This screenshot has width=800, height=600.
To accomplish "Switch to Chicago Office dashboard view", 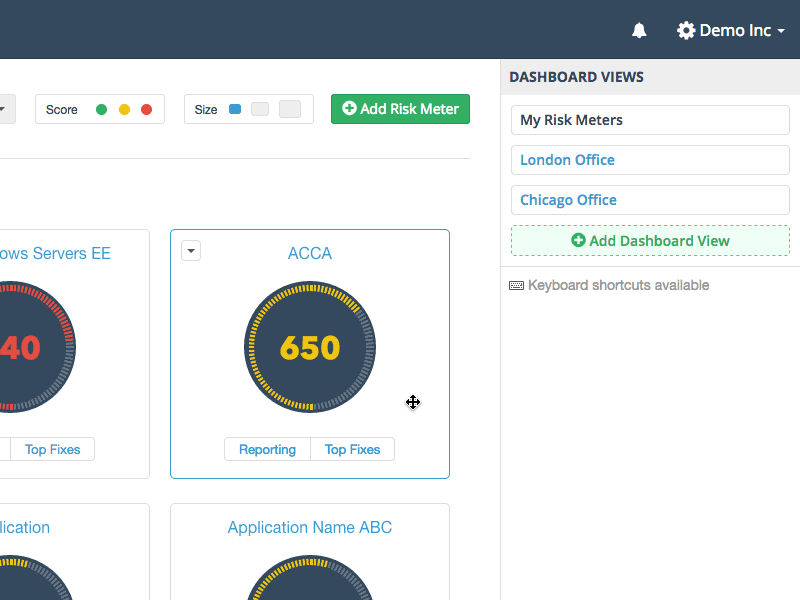I will 650,199.
